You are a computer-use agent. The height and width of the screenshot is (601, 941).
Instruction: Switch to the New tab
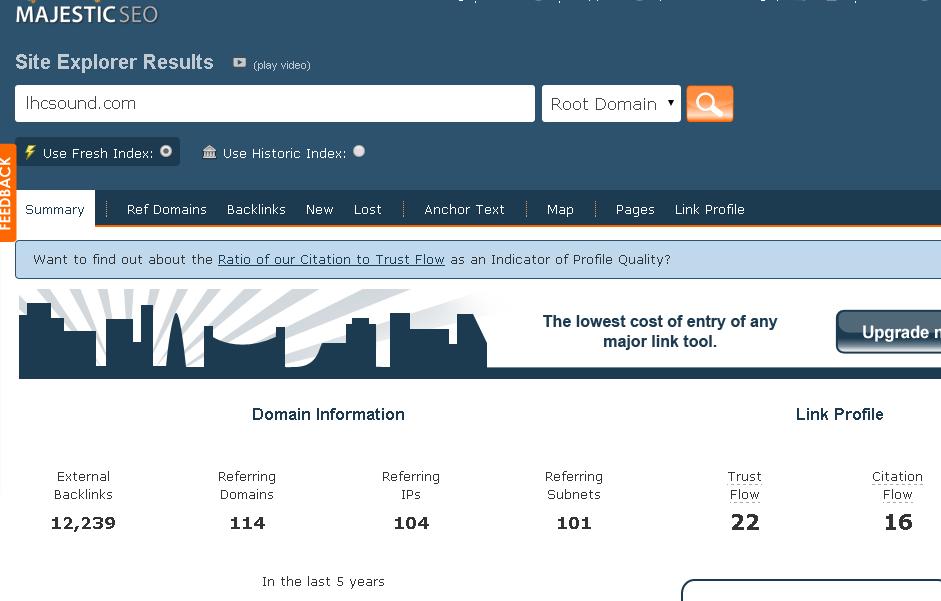coord(319,209)
